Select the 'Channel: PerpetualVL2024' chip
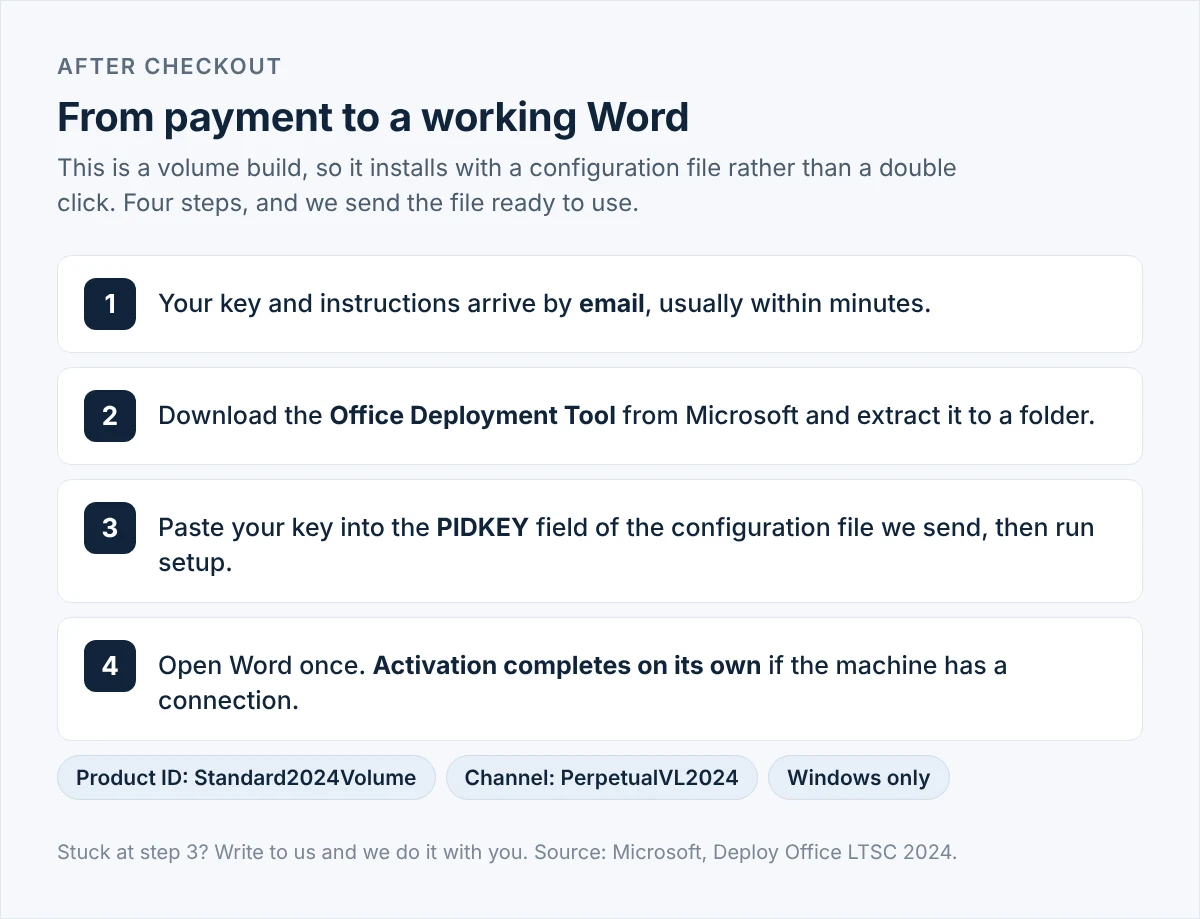The image size is (1200, 919). pyautogui.click(x=602, y=778)
